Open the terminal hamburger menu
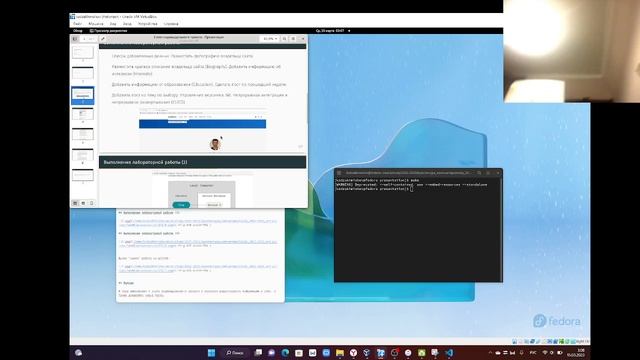Viewport: 640px width, 360px height. [x=488, y=173]
